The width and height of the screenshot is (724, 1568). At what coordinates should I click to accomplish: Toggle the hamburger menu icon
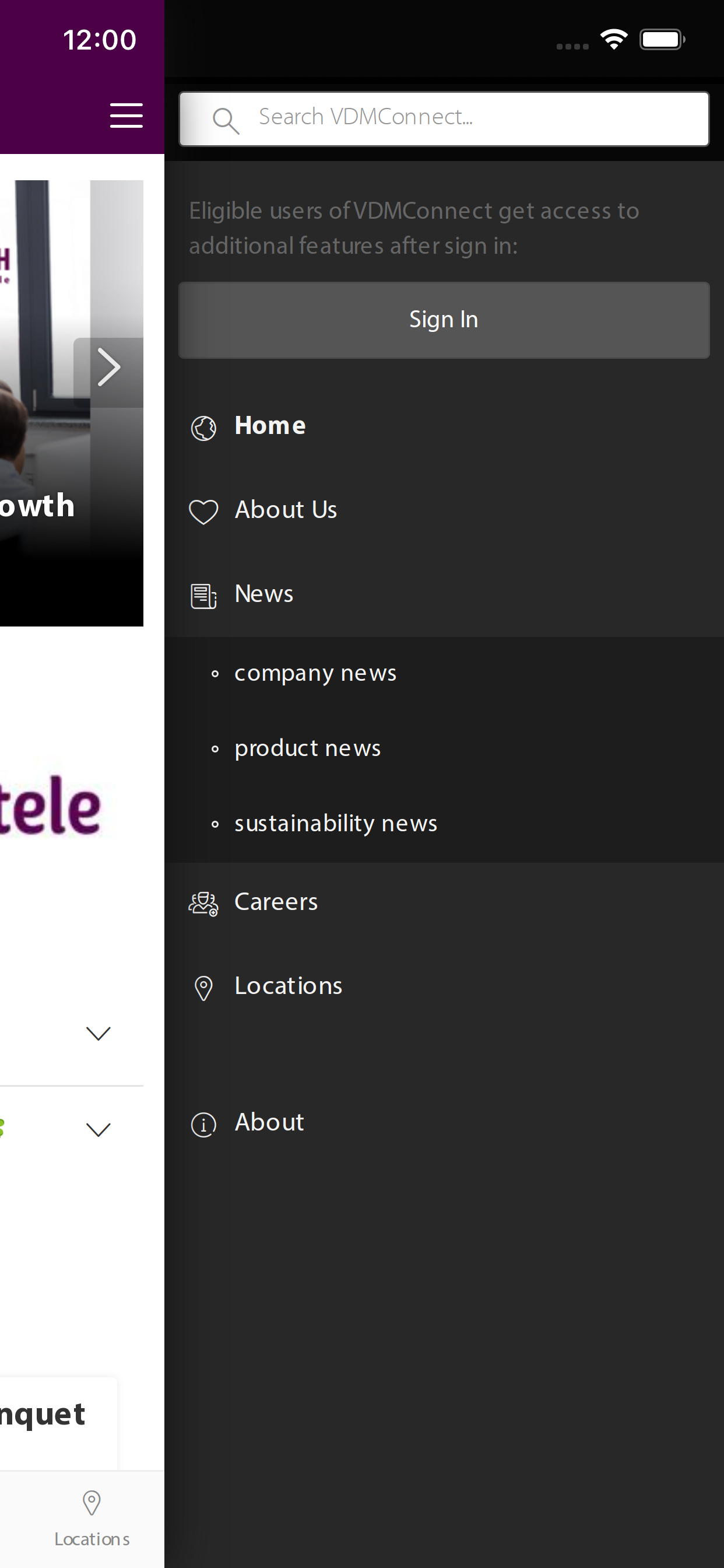click(126, 116)
